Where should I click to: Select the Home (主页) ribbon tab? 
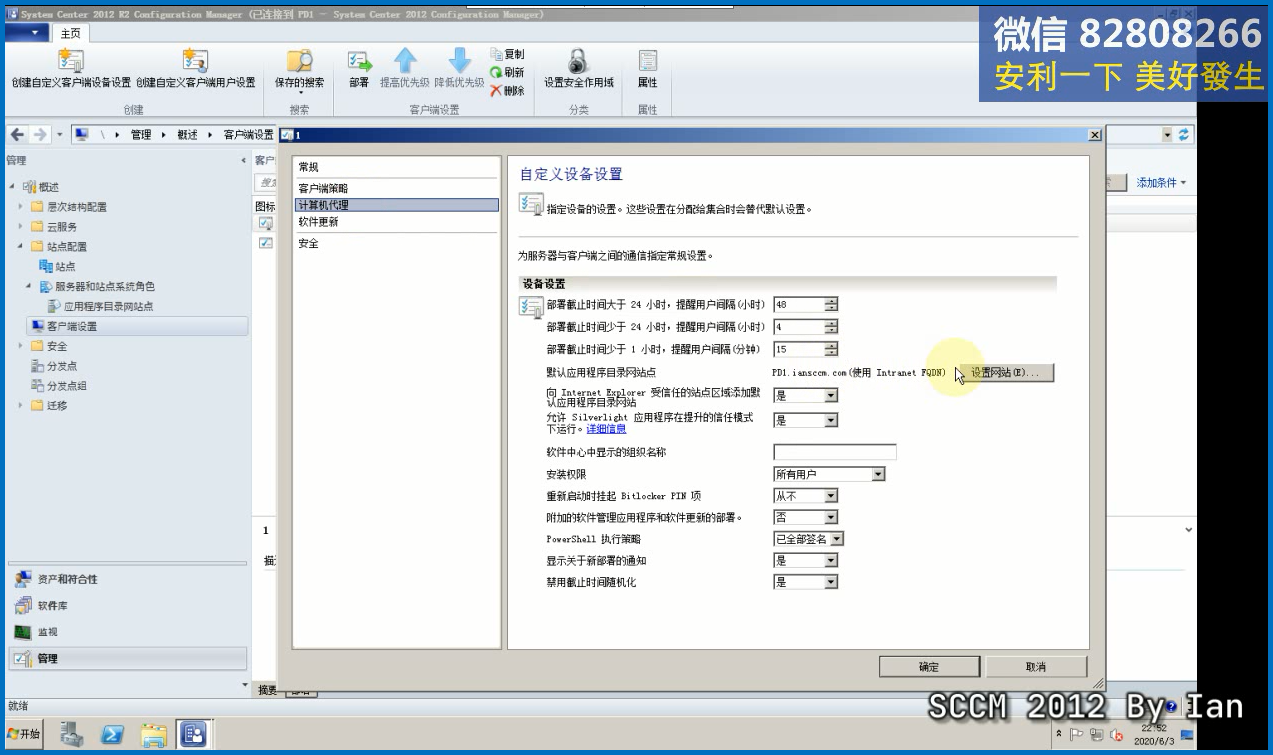point(70,33)
